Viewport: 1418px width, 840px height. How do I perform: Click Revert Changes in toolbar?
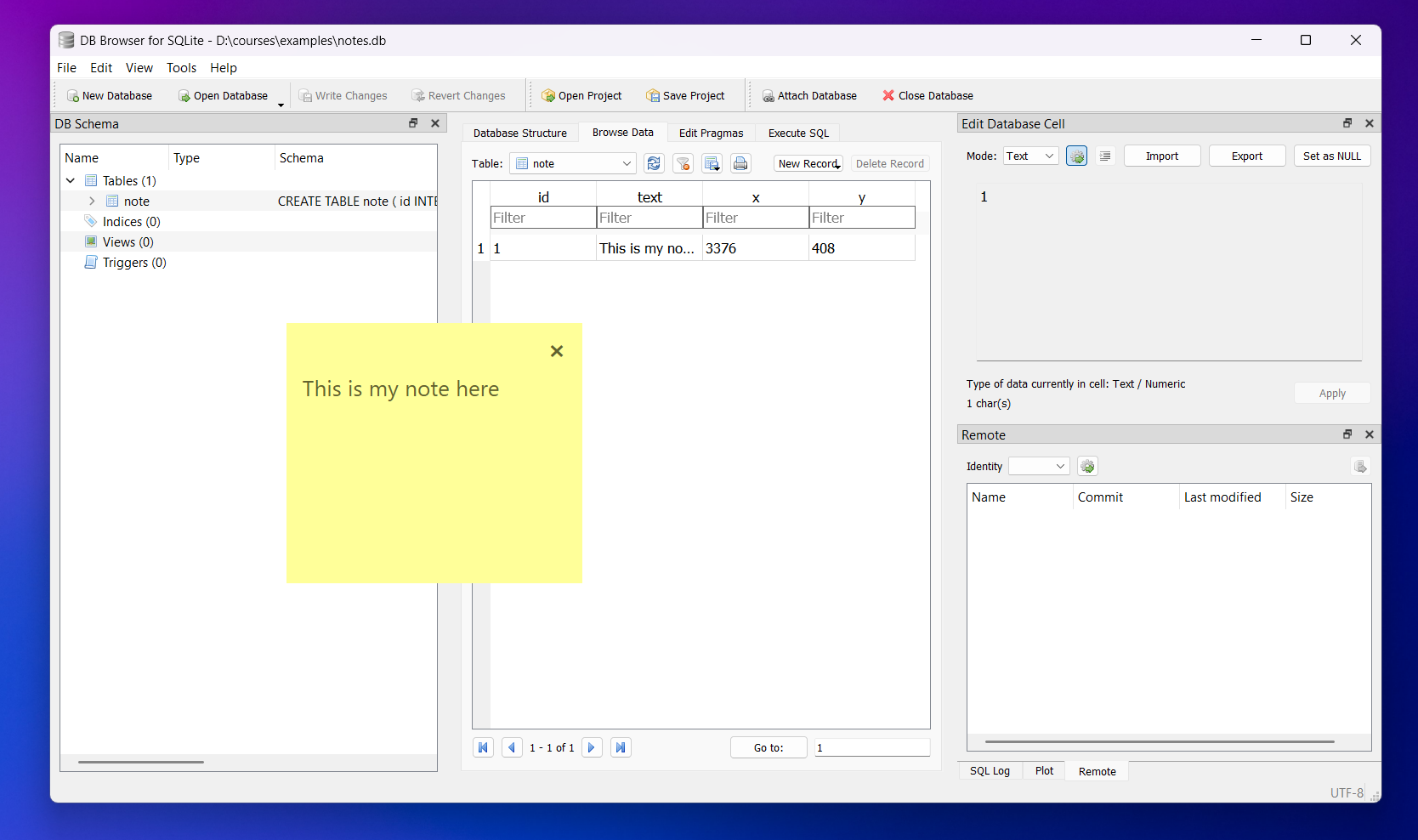coord(458,96)
